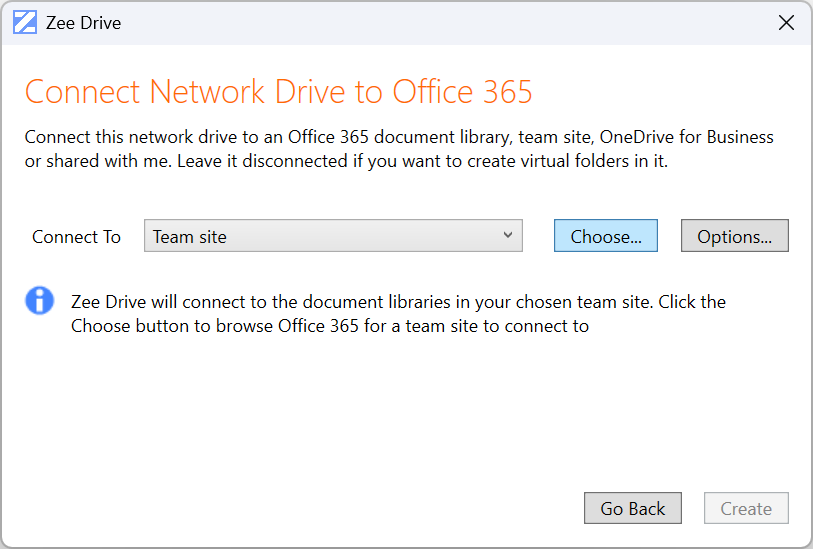Select the 'Team site' text in combo box
Viewport: 813px width, 549px height.
click(x=190, y=237)
